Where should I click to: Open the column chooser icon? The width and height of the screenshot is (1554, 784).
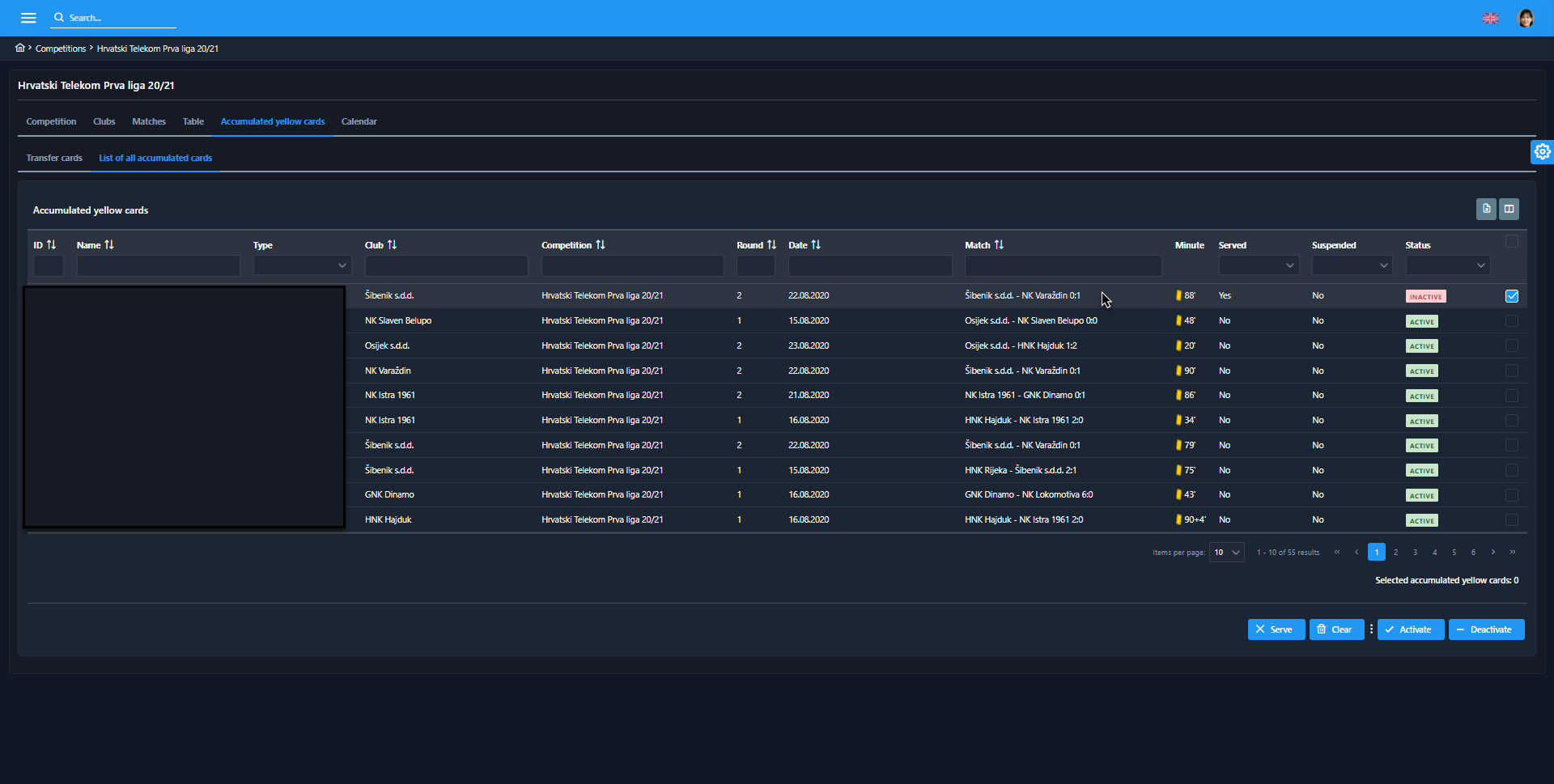coord(1509,209)
